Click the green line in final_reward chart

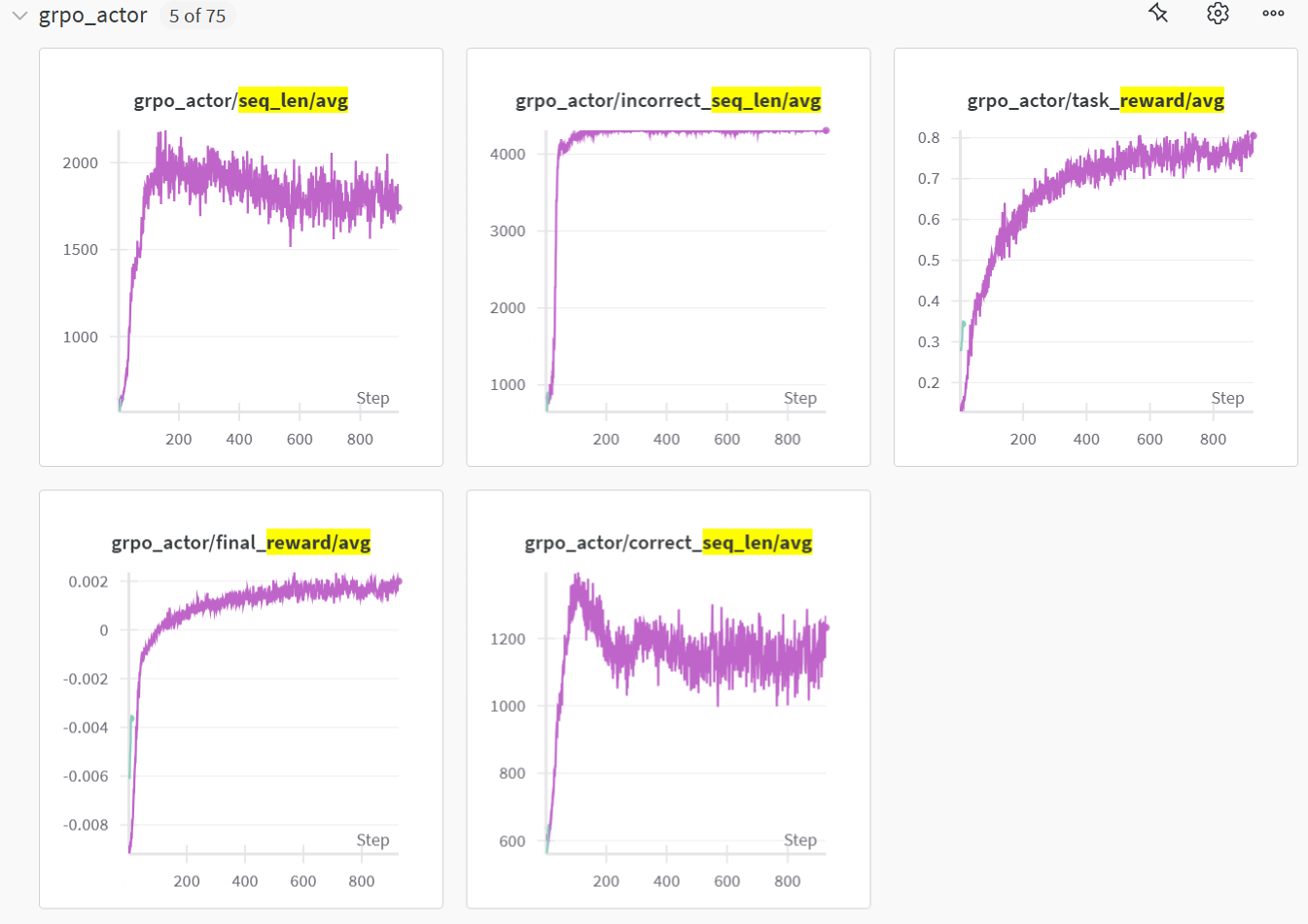coord(130,744)
